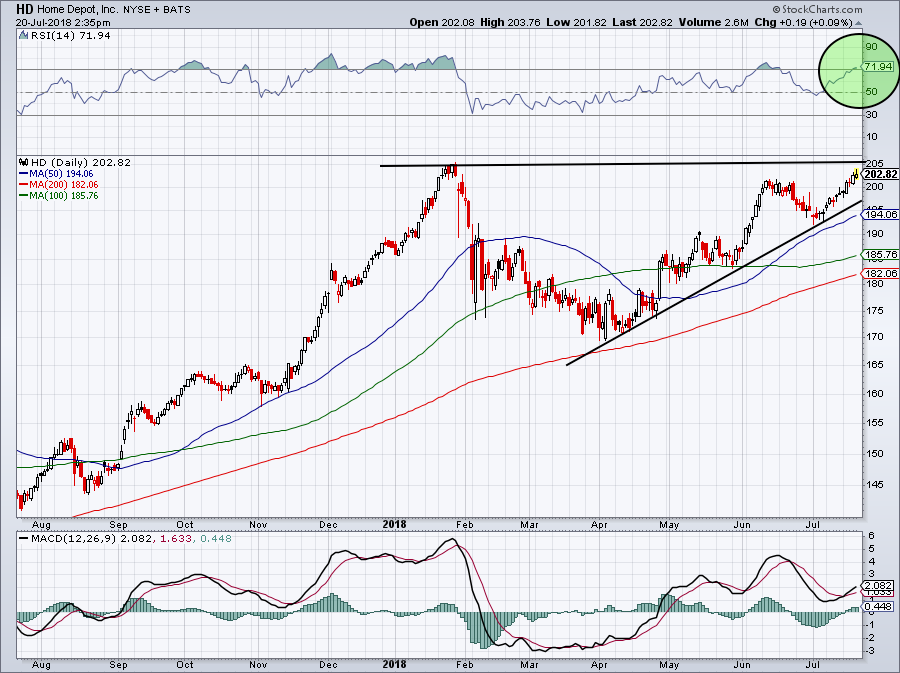The height and width of the screenshot is (673, 900).
Task: Click the Open 202.08 value
Action: (442, 22)
